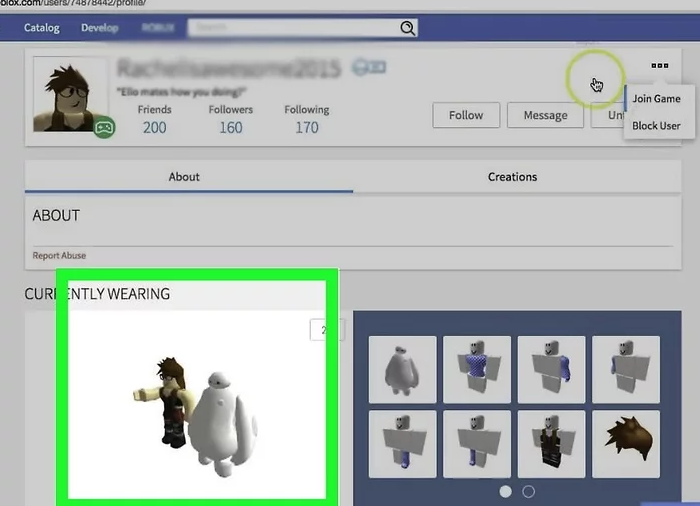This screenshot has width=700, height=506.
Task: Select the blue left arm item thumbnail
Action: click(x=551, y=370)
